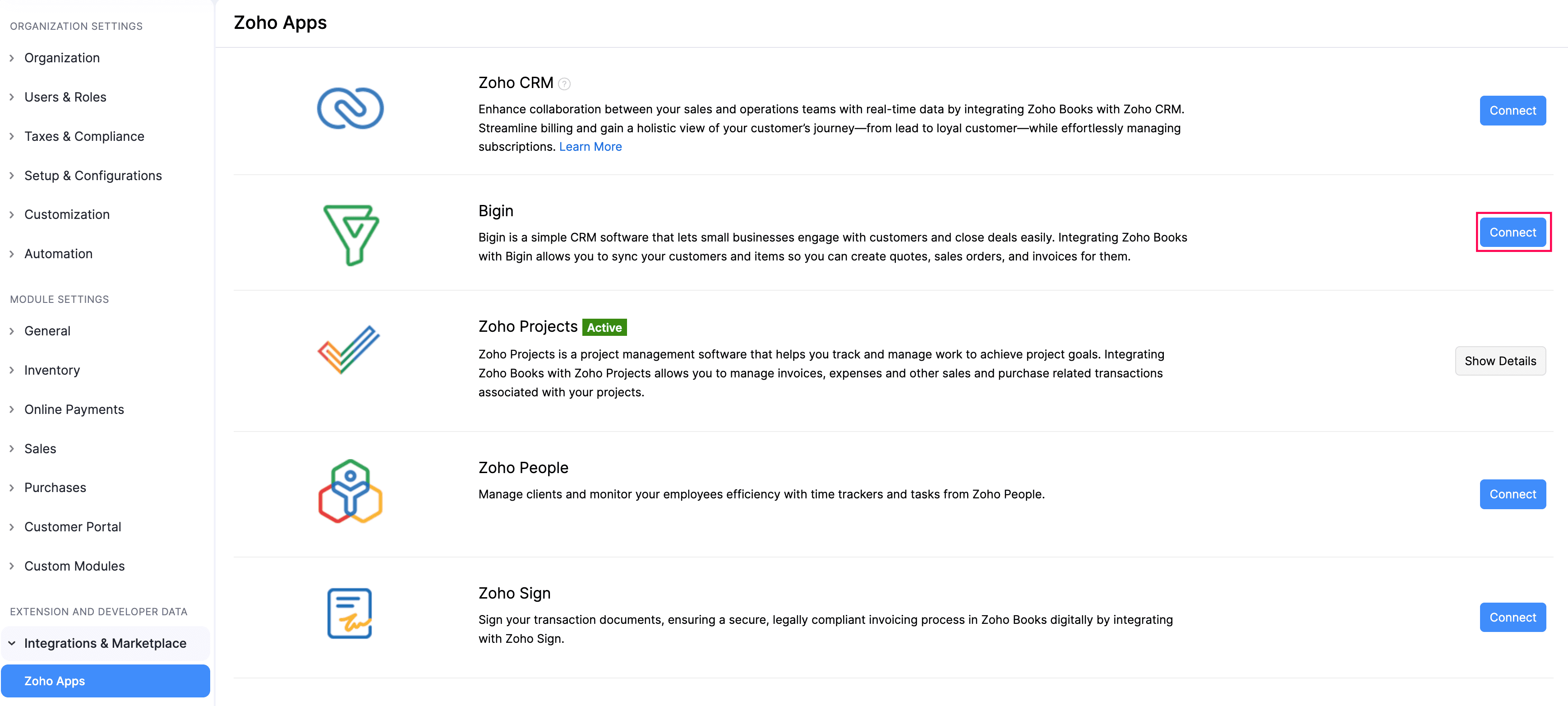Open the Learn More link
1568x706 pixels.
tap(590, 147)
